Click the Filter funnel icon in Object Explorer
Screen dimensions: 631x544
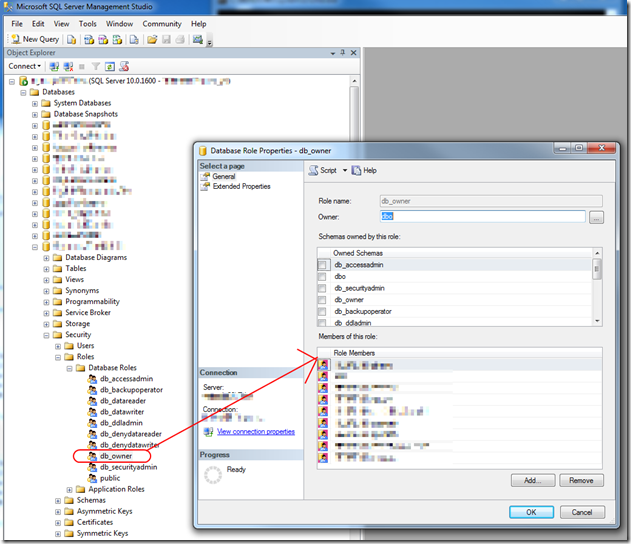tap(95, 66)
